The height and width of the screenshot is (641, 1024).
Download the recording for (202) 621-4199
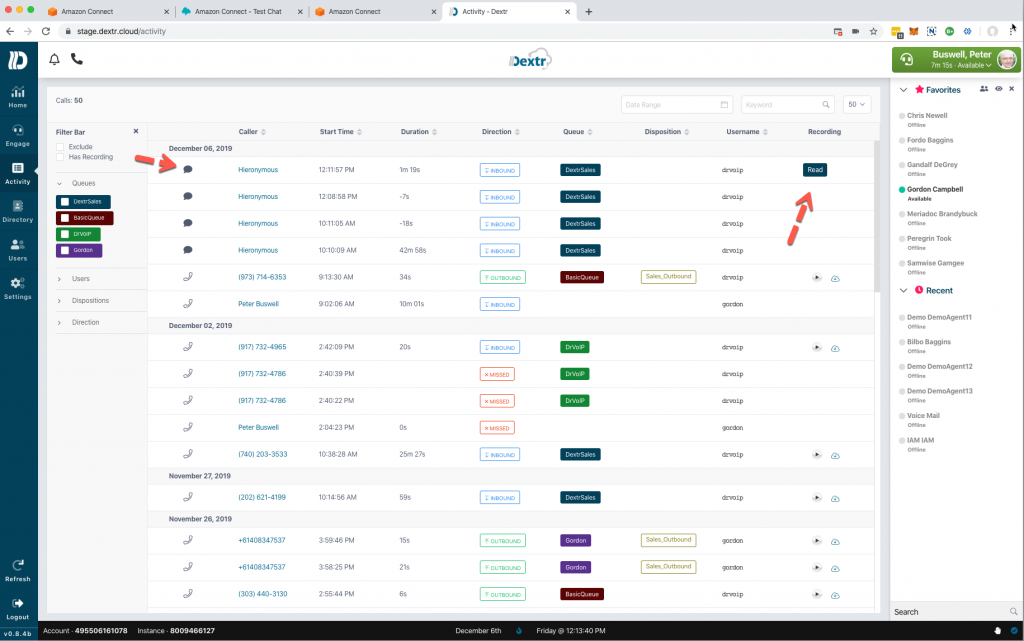(x=835, y=498)
